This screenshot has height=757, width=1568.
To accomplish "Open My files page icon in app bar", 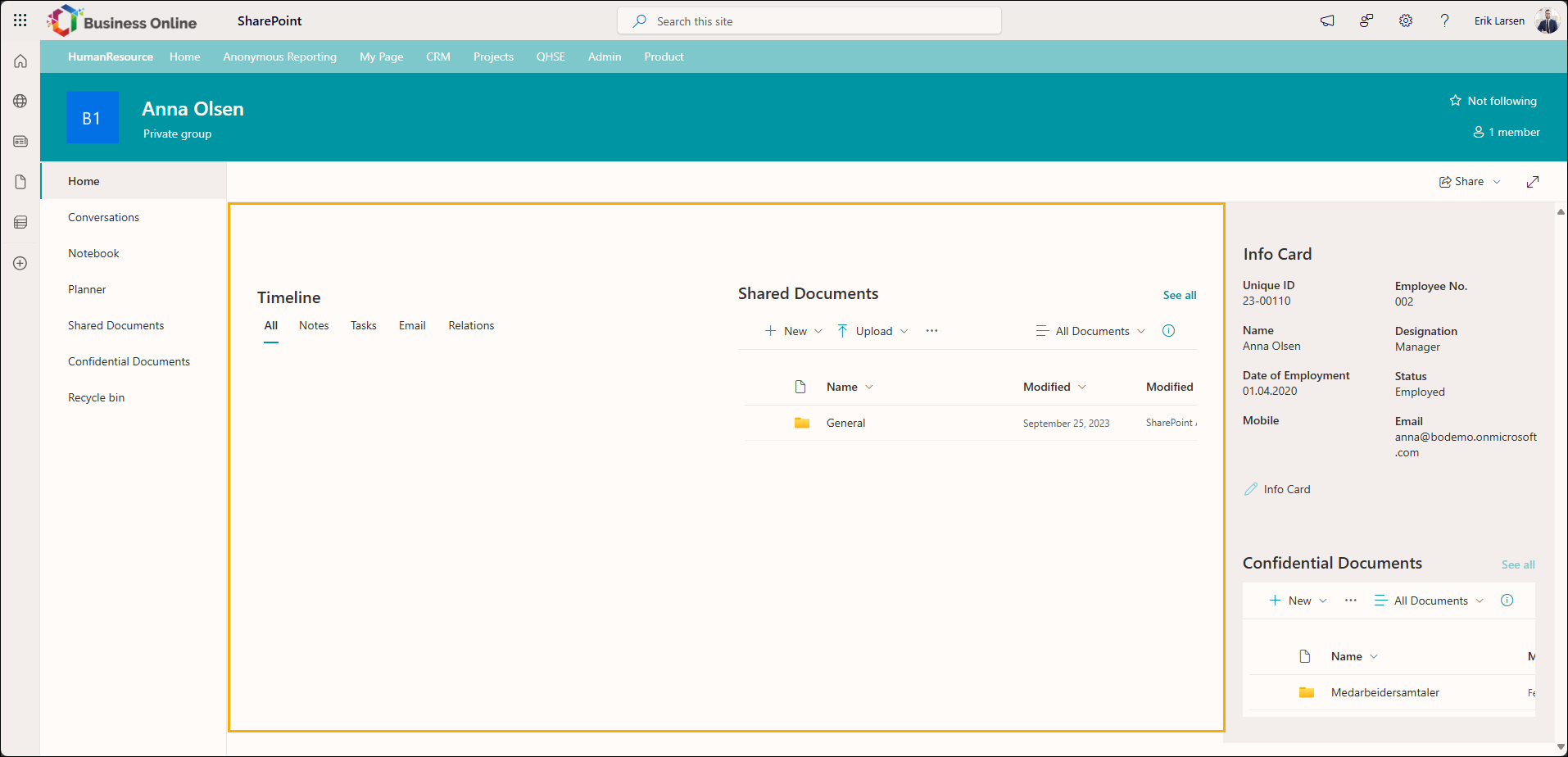I will tap(20, 182).
